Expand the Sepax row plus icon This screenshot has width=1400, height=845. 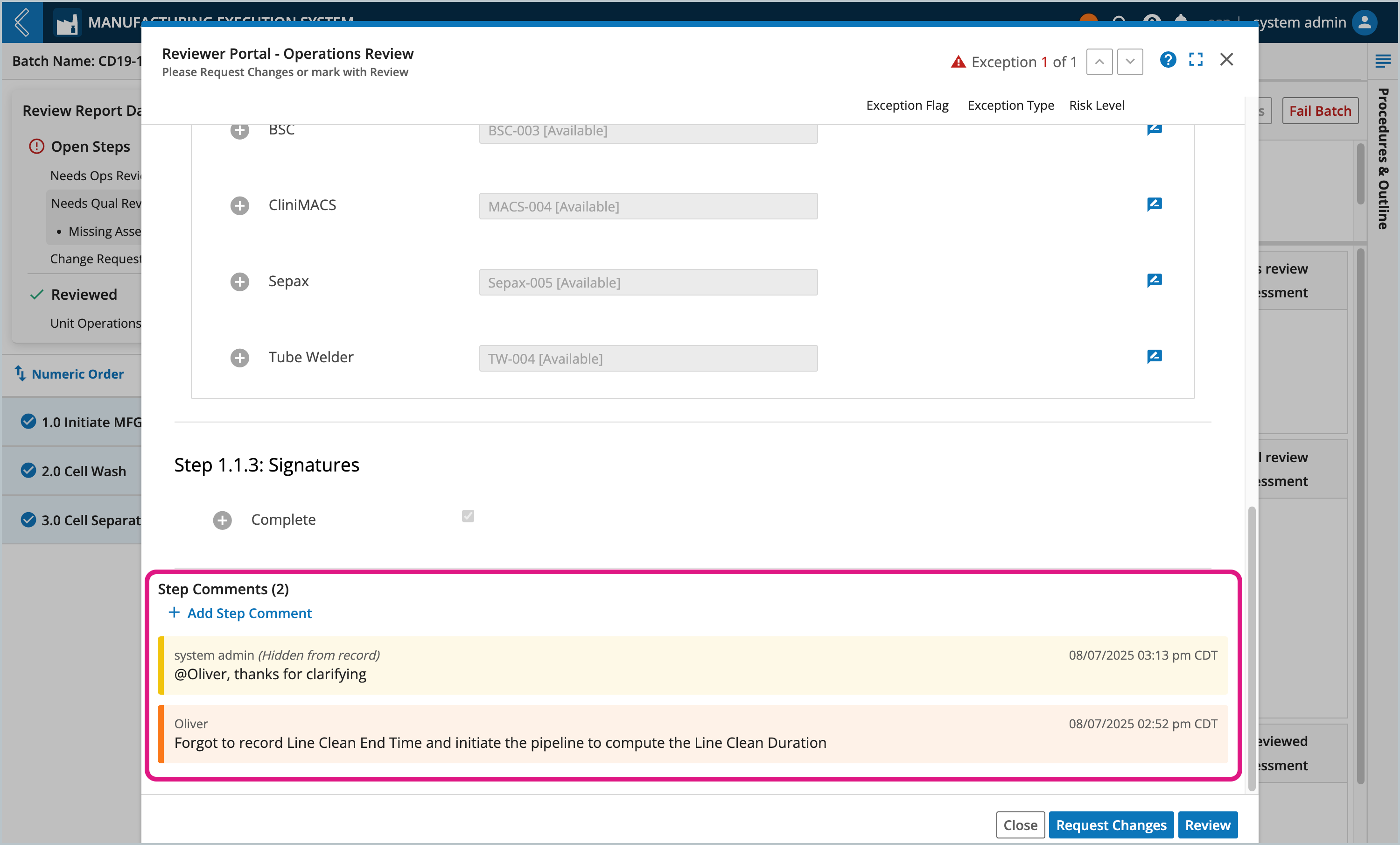tap(239, 282)
